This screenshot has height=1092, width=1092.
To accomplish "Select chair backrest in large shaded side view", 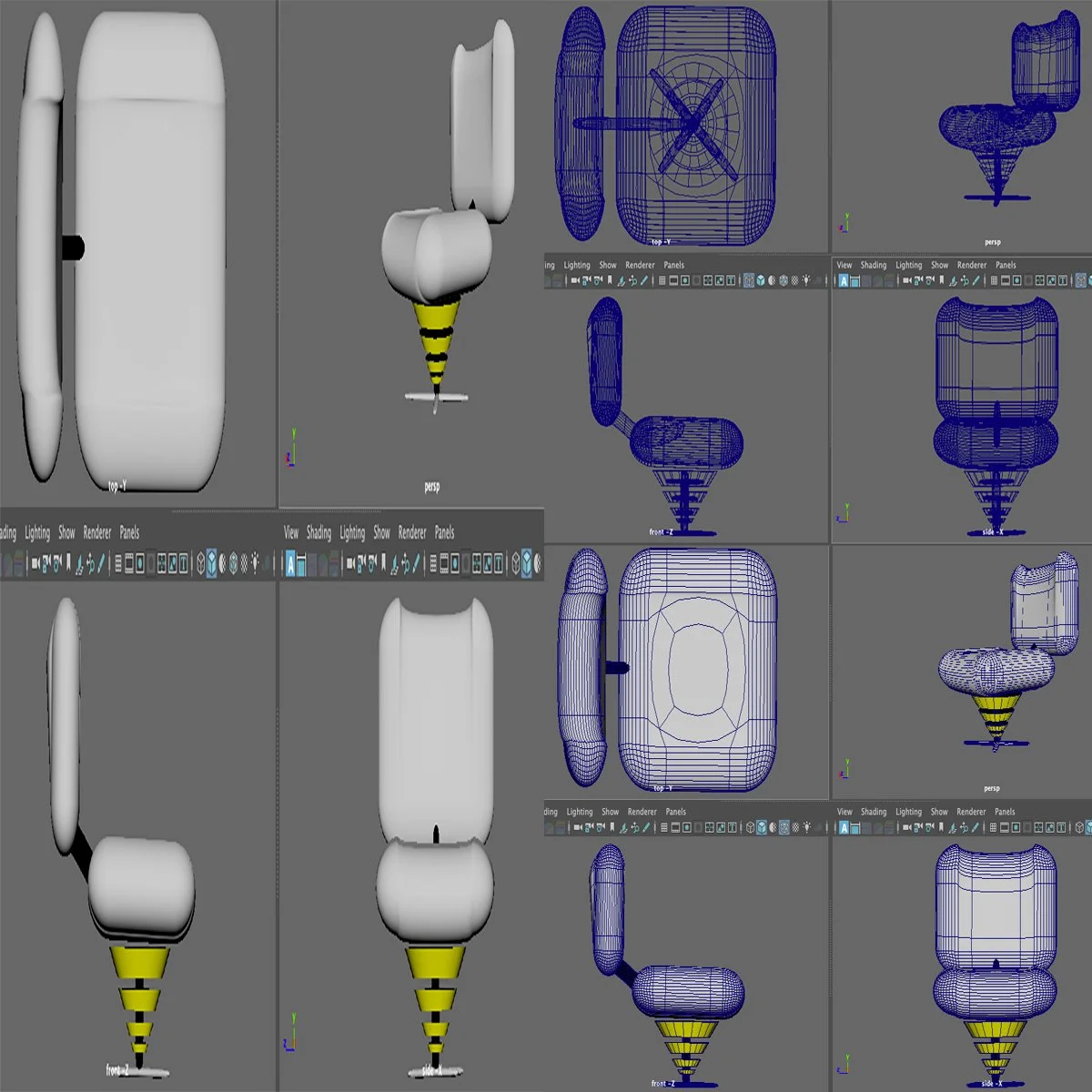I will 436,719.
